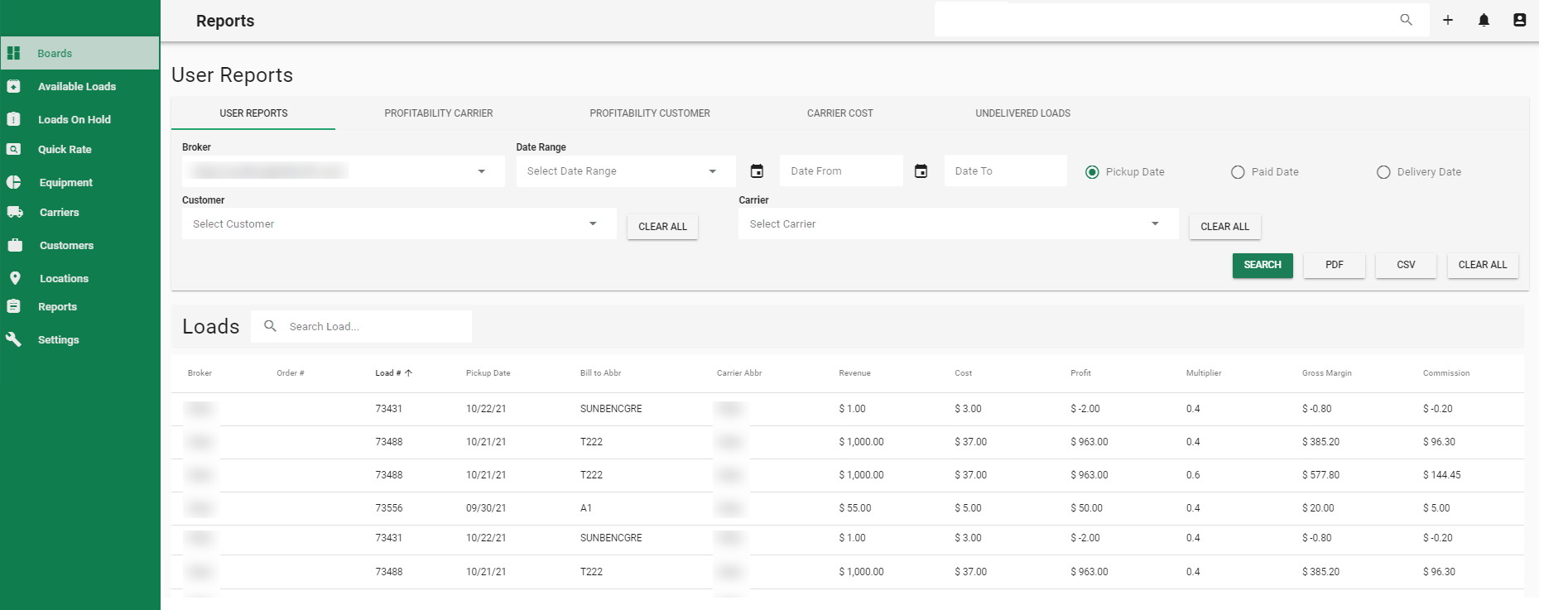Open the user account icon

click(x=1519, y=20)
